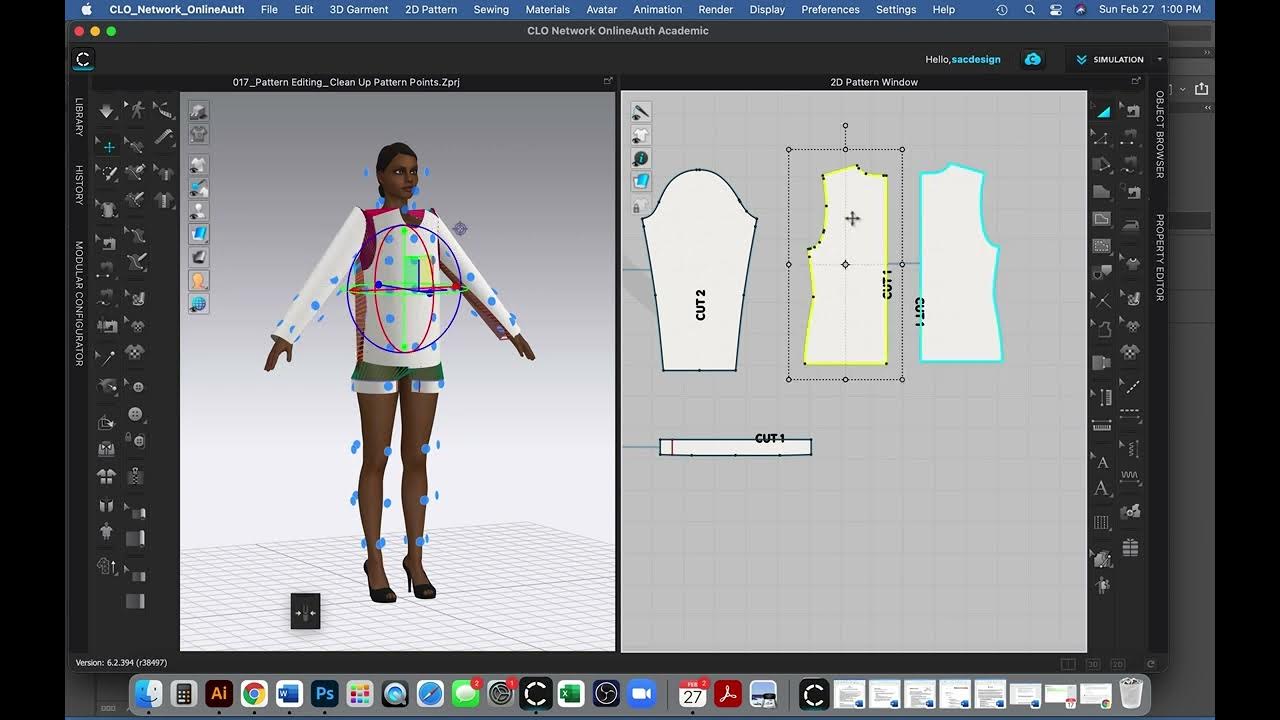Viewport: 1280px width, 720px height.
Task: Open the Help menu
Action: tap(943, 9)
